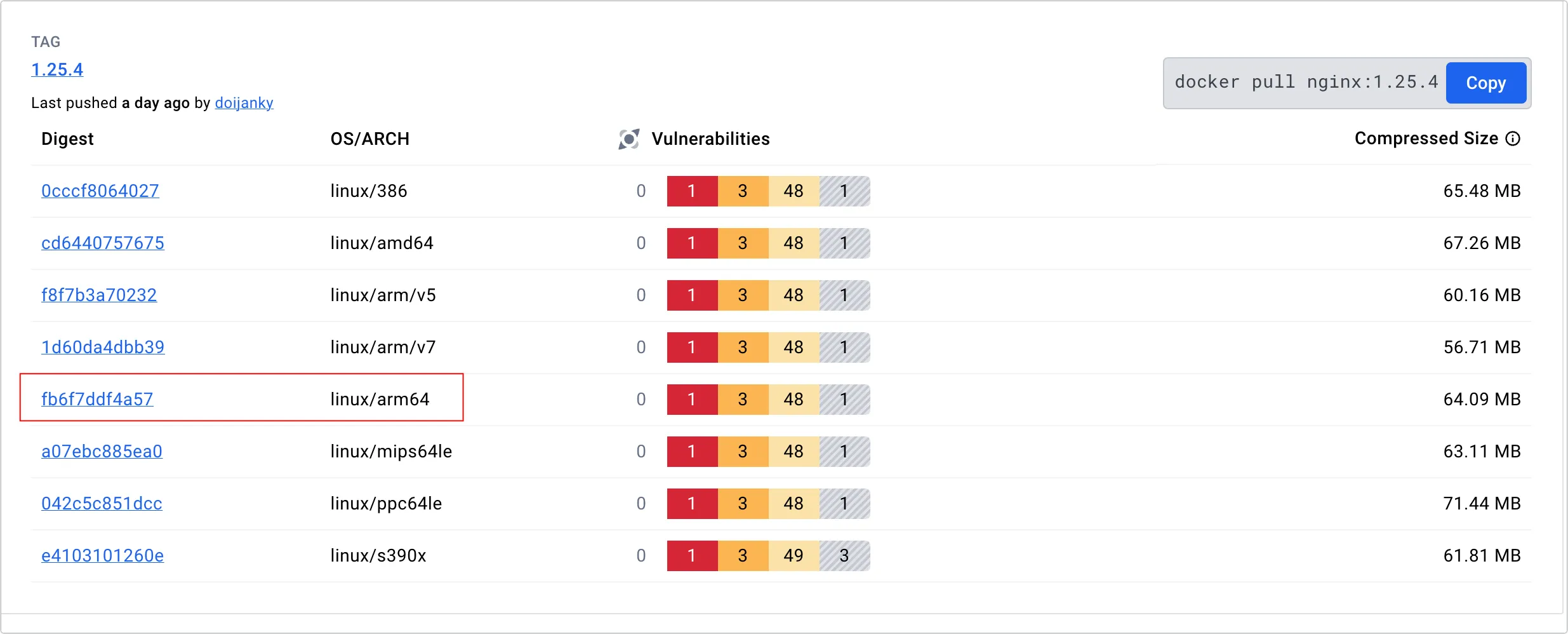
Task: Open doijanky user profile link
Action: point(244,103)
